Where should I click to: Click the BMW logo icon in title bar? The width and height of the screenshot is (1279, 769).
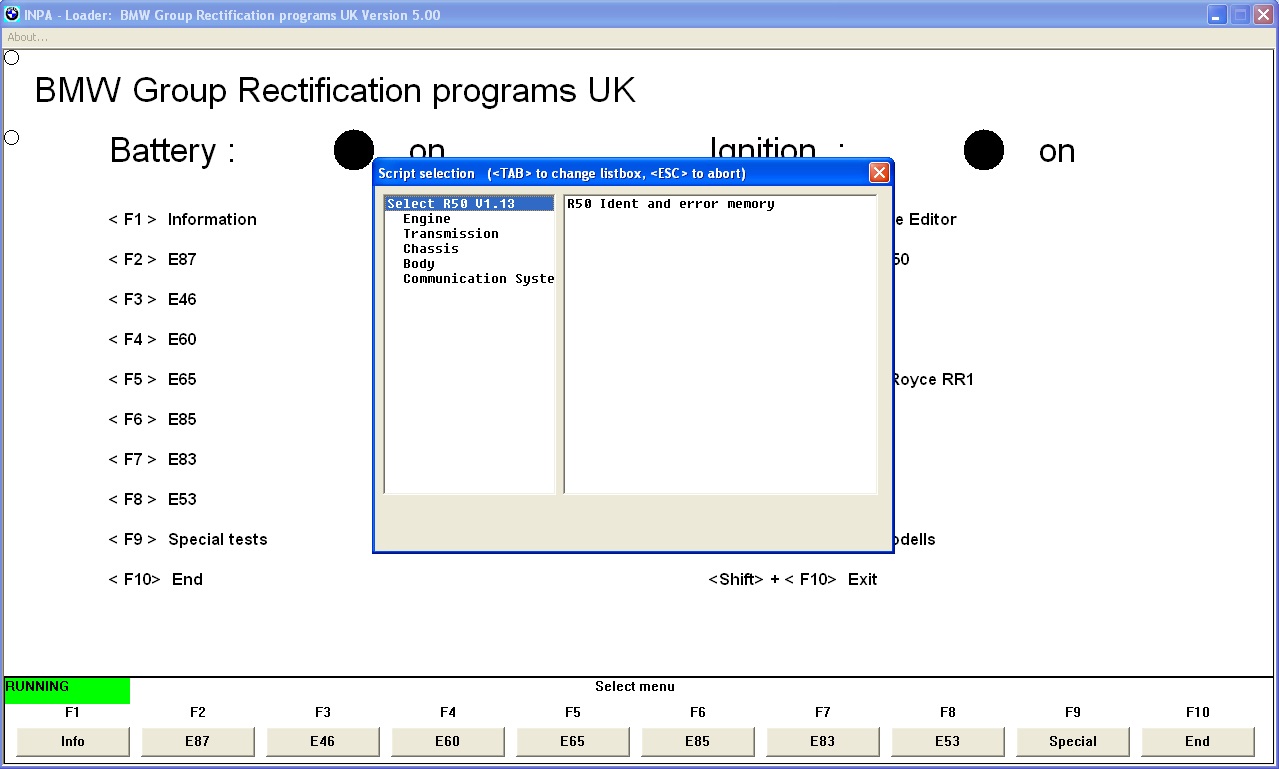12,14
